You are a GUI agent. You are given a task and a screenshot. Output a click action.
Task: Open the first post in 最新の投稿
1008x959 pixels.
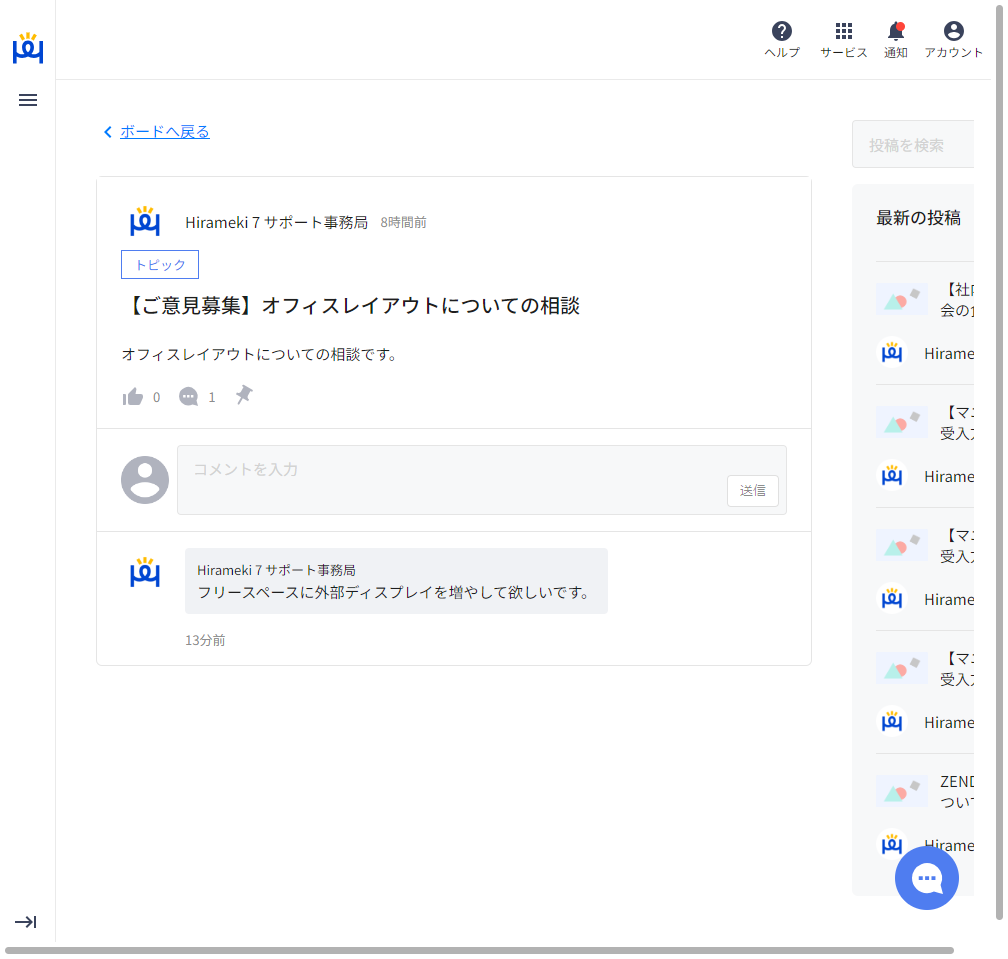coord(955,300)
